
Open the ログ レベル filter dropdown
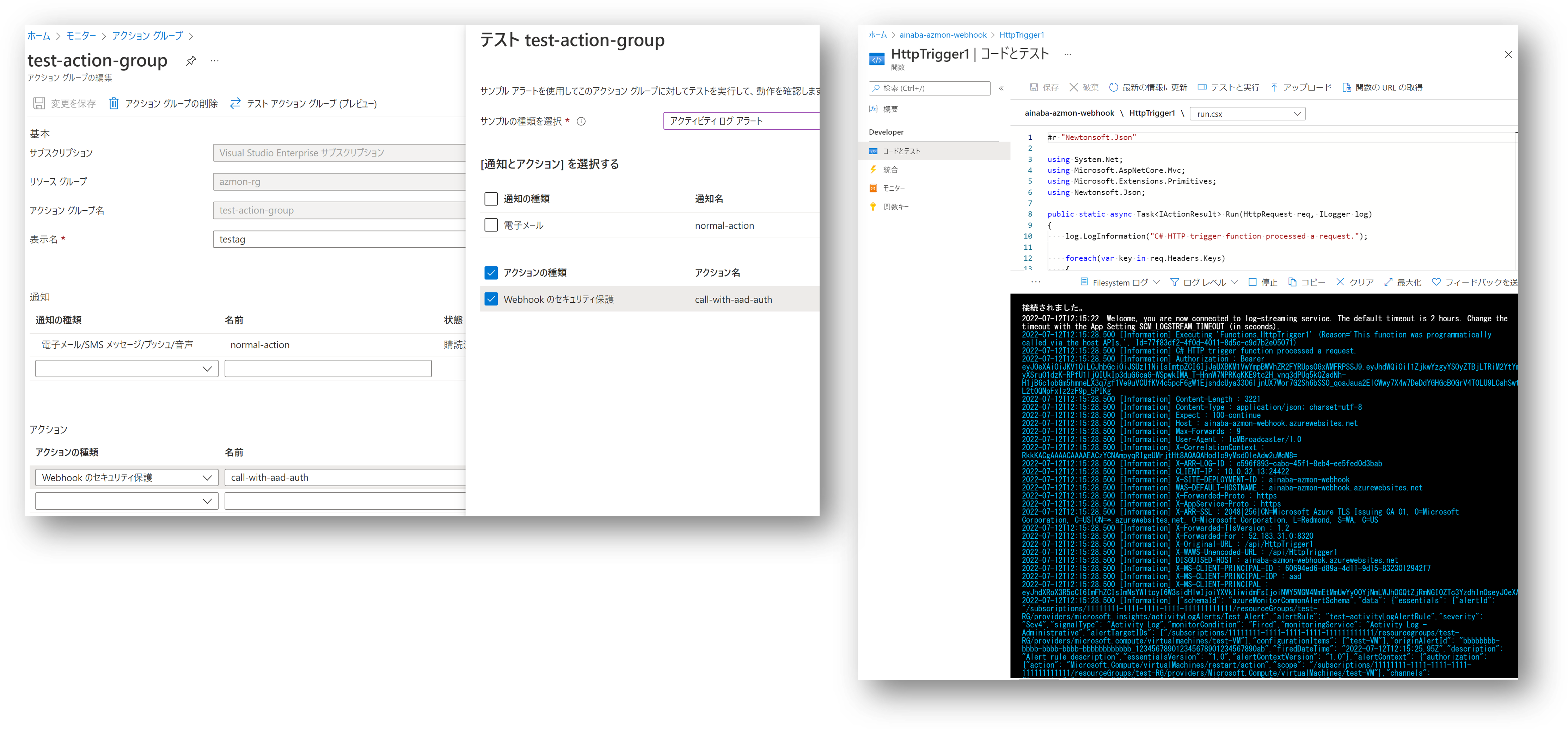tap(1204, 282)
